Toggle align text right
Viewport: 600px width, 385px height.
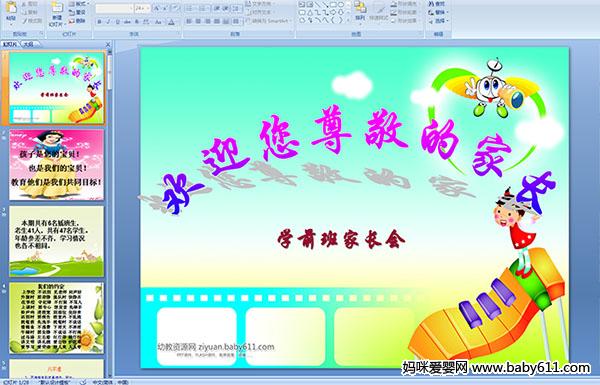pyautogui.click(x=207, y=21)
